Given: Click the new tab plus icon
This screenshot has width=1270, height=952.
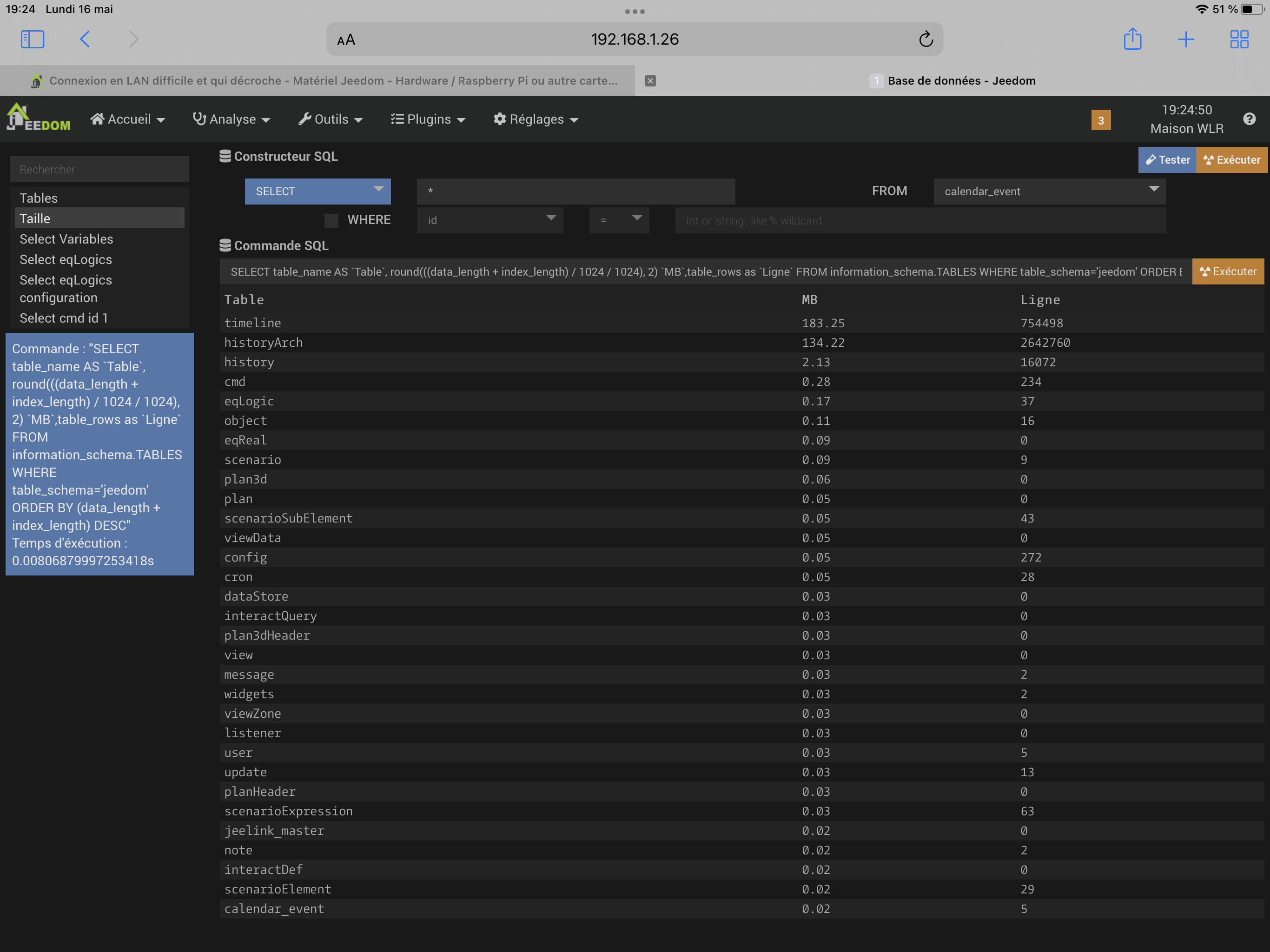Looking at the screenshot, I should (1185, 39).
